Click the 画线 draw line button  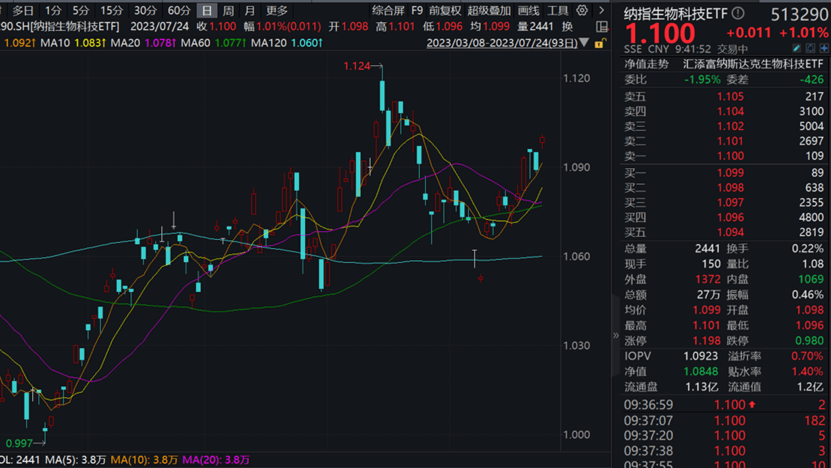(x=527, y=10)
